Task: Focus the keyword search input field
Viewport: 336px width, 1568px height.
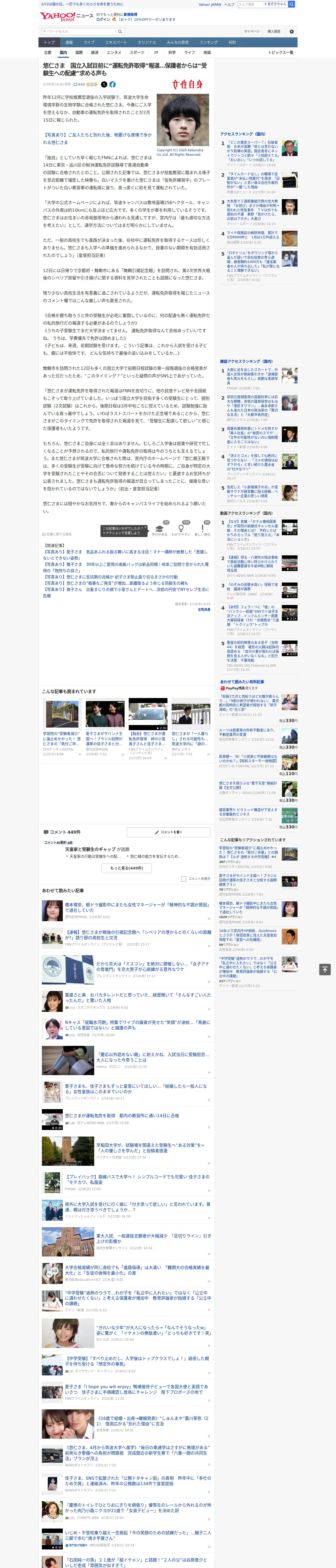Action: click(x=79, y=31)
